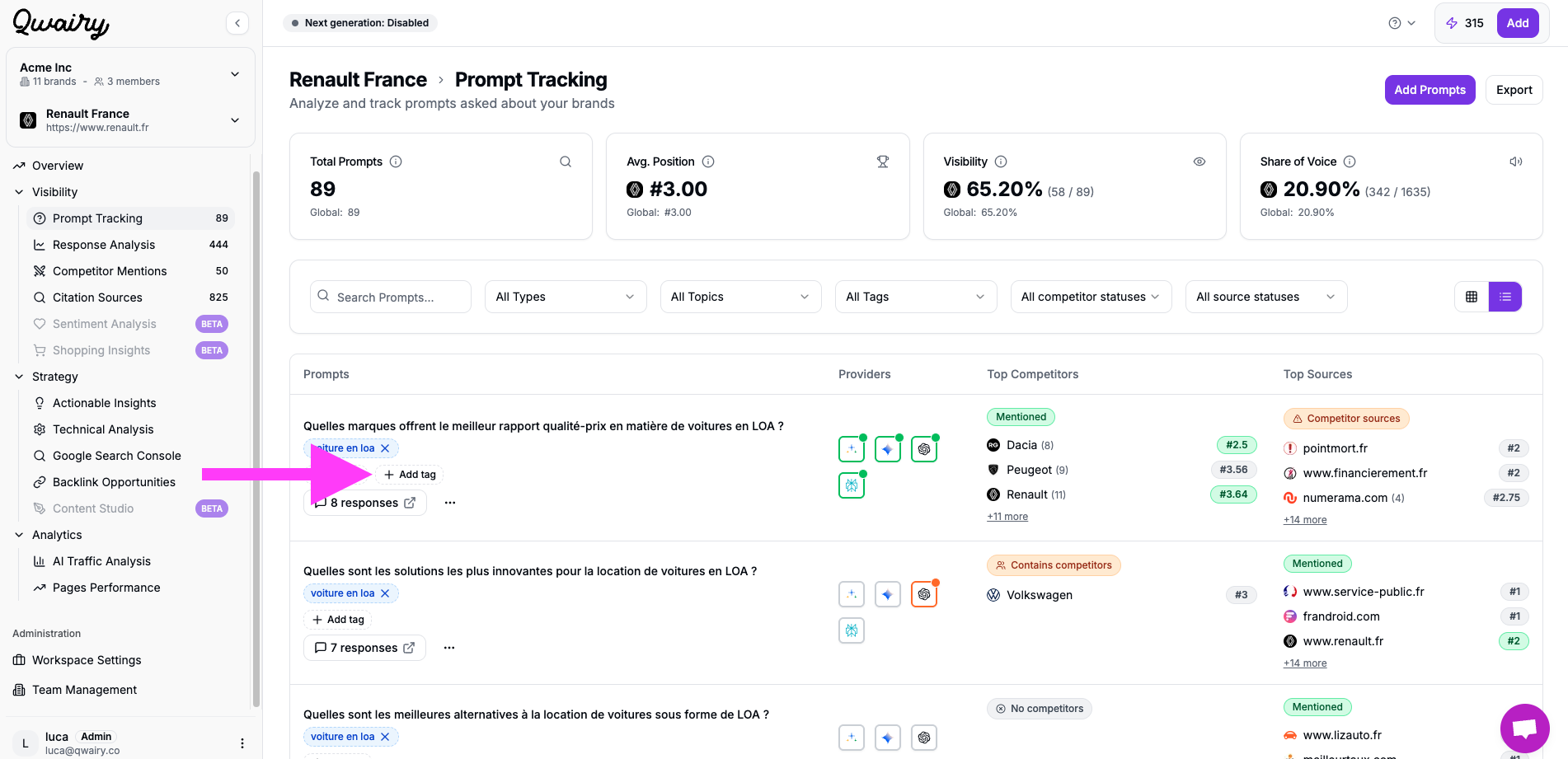The width and height of the screenshot is (1568, 759).
Task: Collapse the Visibility section in the sidebar
Action: click(19, 192)
